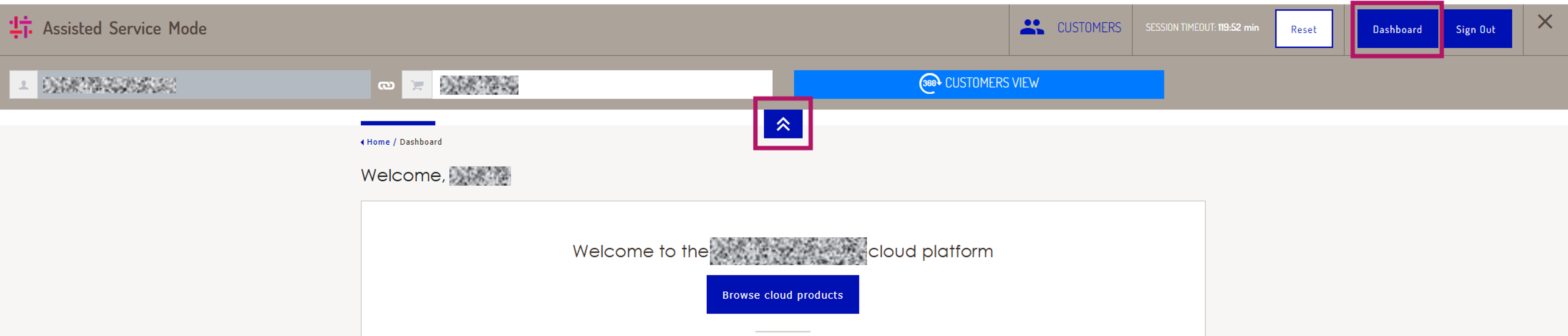Open the CUSTOMERS link in header
The width and height of the screenshot is (1568, 336).
pyautogui.click(x=1088, y=28)
